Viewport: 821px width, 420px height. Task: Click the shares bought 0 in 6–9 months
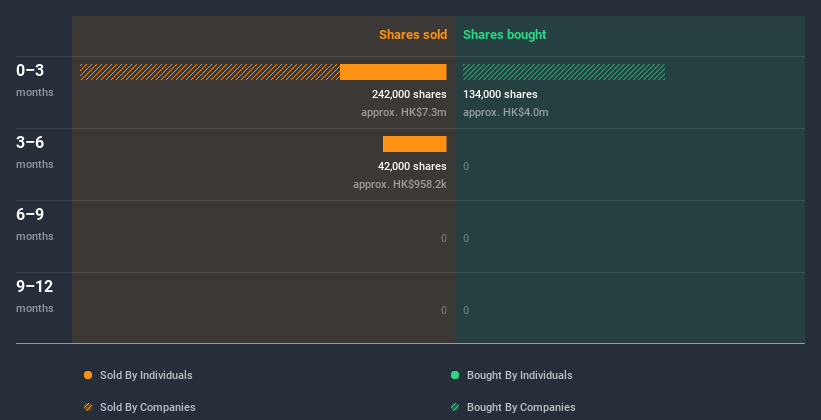coord(466,238)
